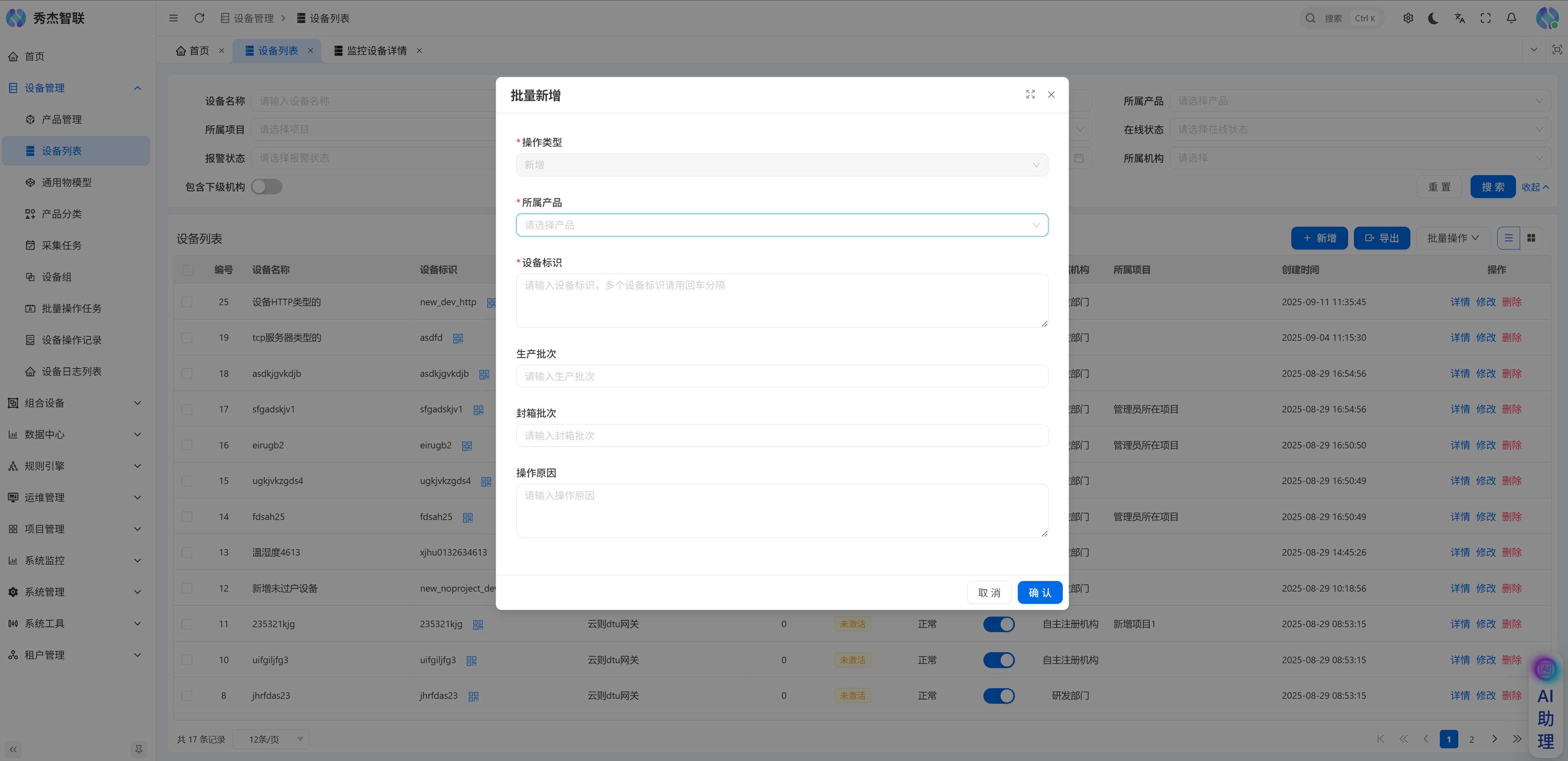The width and height of the screenshot is (1568, 761).
Task: Click QR code icon for device asdfd
Action: [x=458, y=338]
